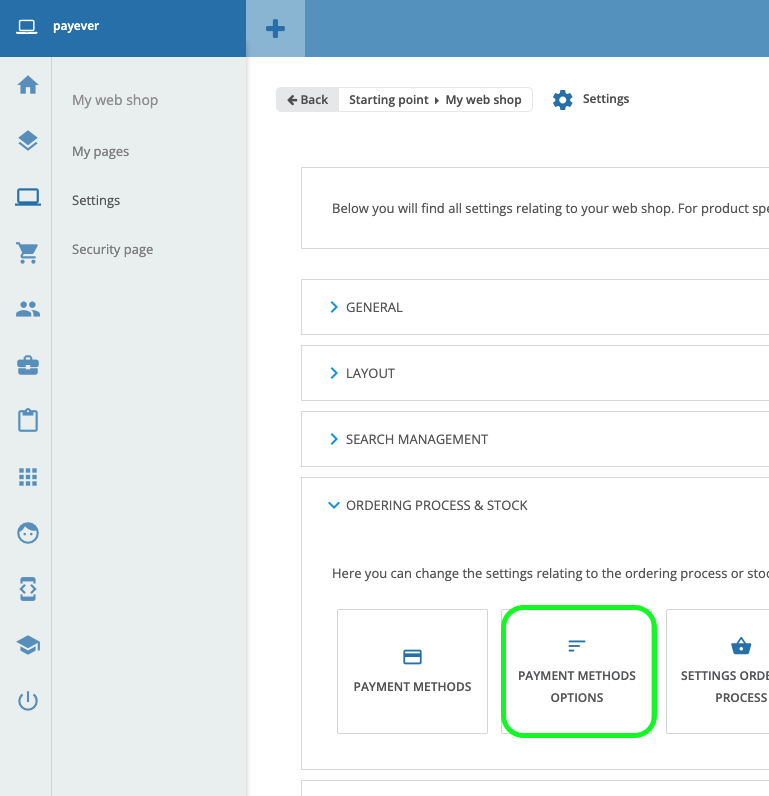Click the lines icon on Payment Methods Options
Screen dimensions: 769x796
577,645
